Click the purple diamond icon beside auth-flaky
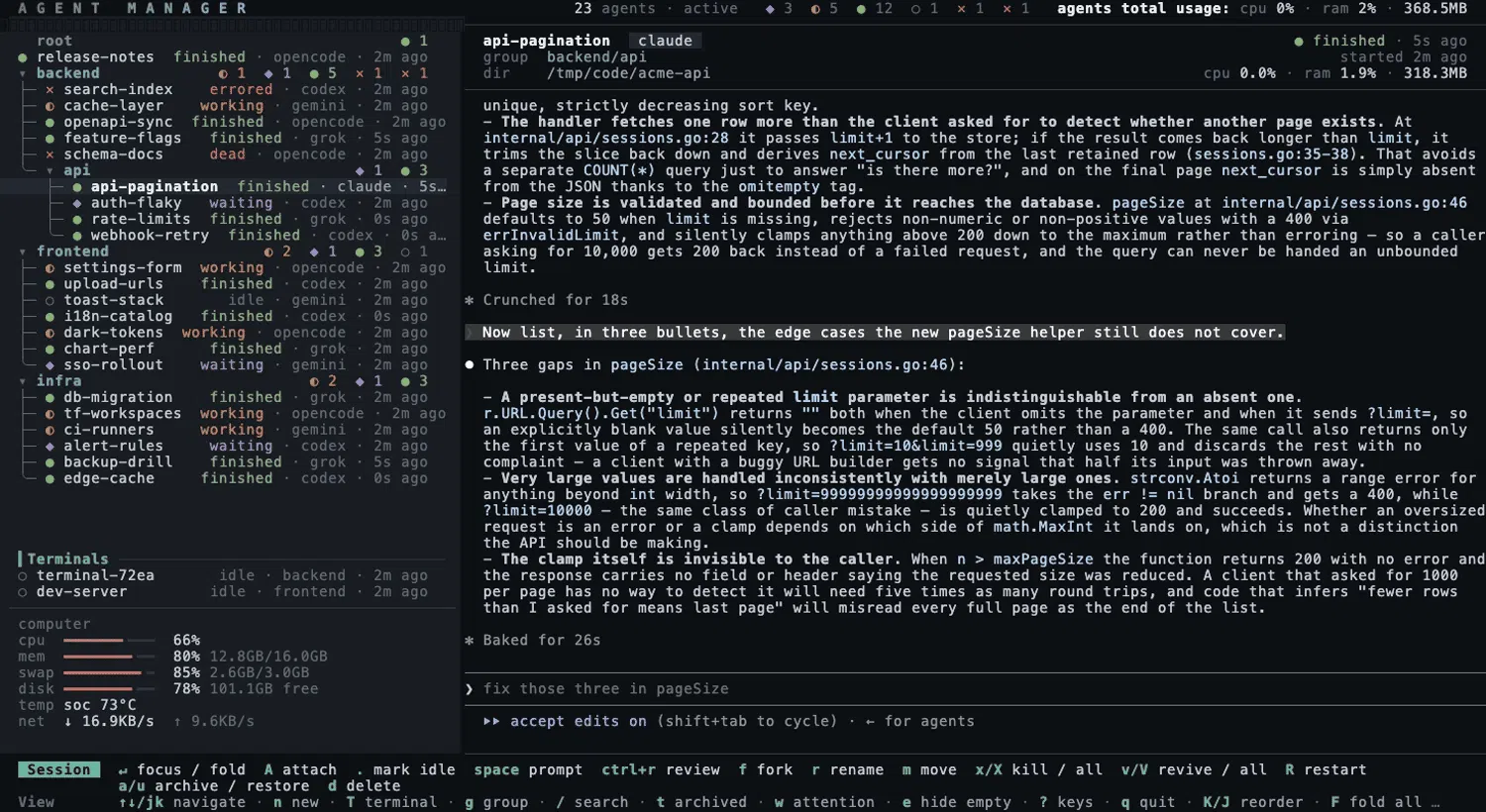1486x812 pixels. (x=77, y=203)
